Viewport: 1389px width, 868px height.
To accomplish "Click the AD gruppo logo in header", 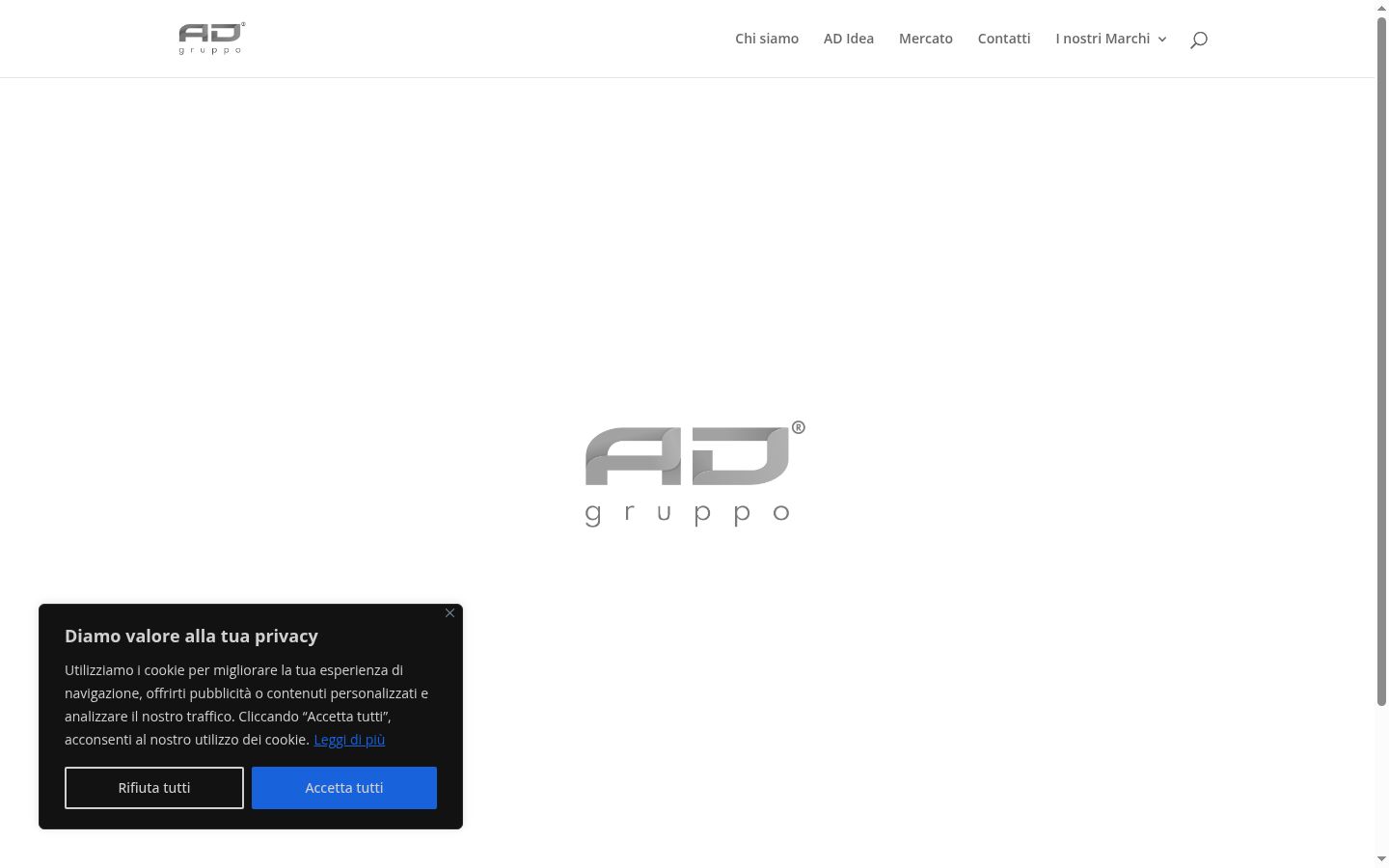I will click(212, 39).
